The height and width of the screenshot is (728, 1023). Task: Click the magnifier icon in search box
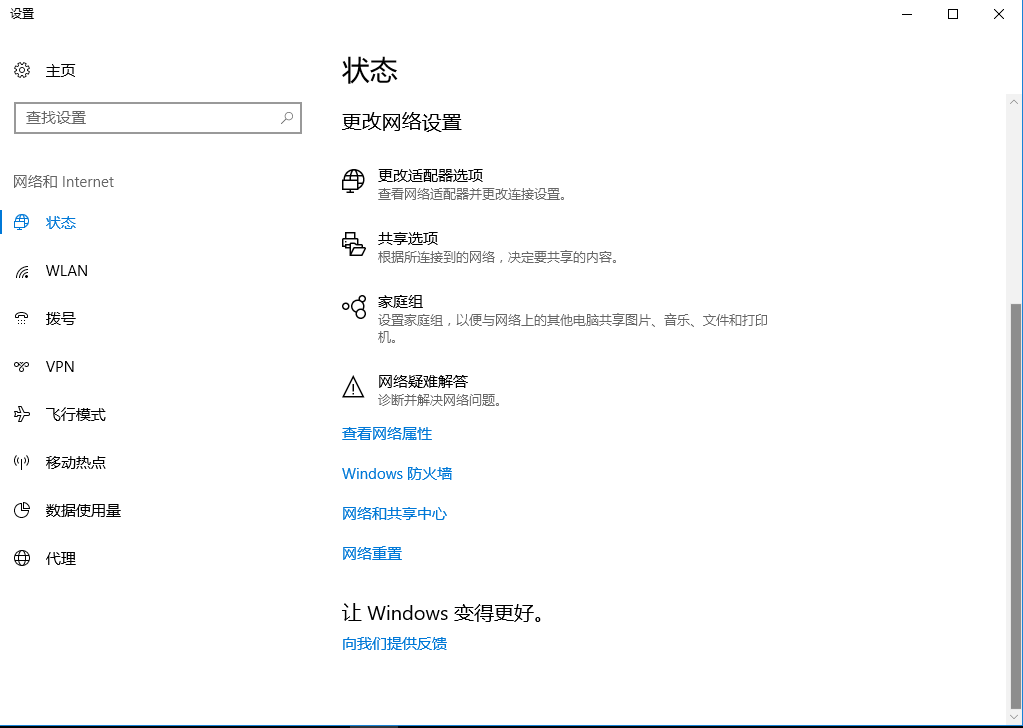point(287,118)
